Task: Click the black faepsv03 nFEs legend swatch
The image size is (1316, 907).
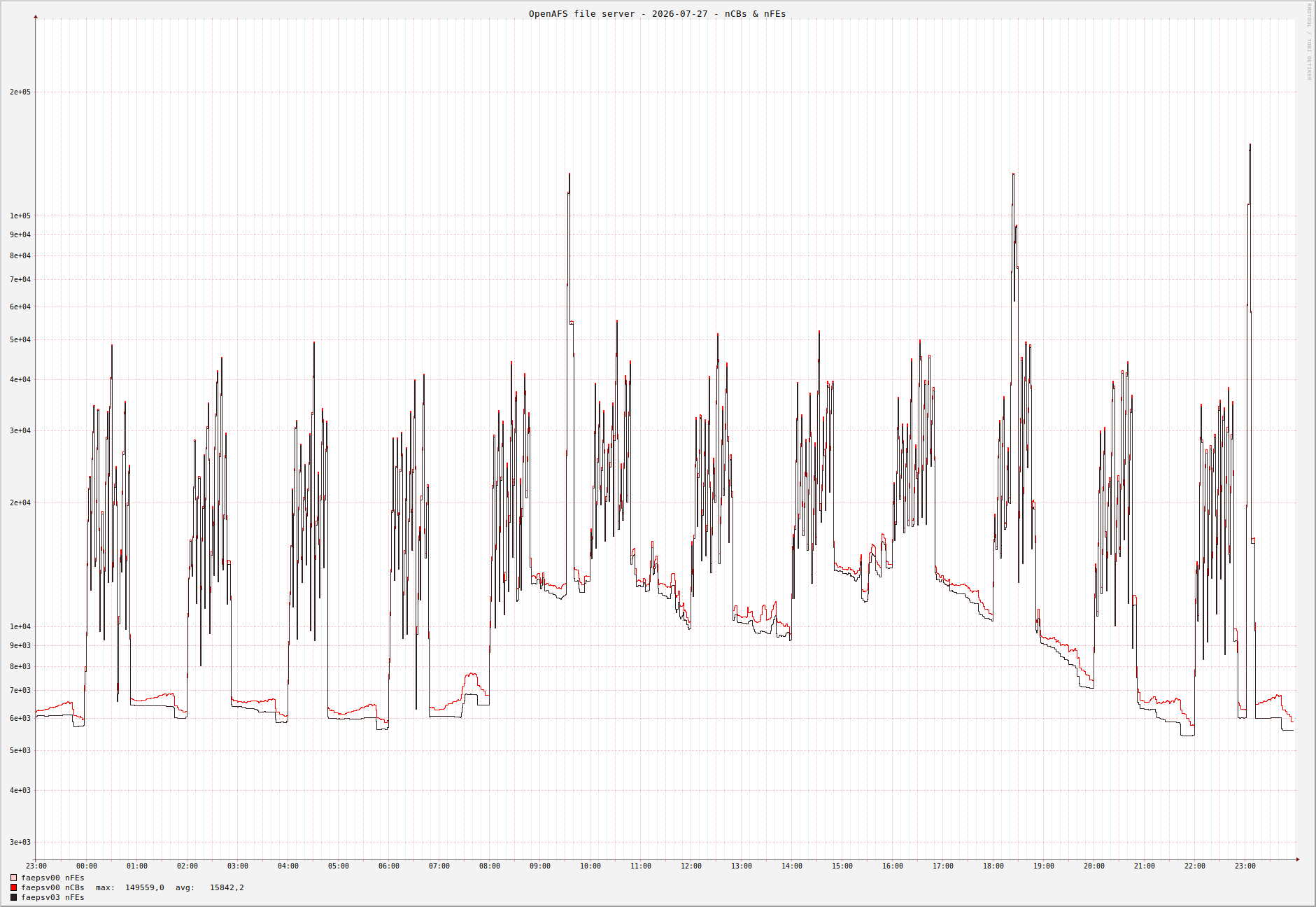Action: tap(13, 897)
